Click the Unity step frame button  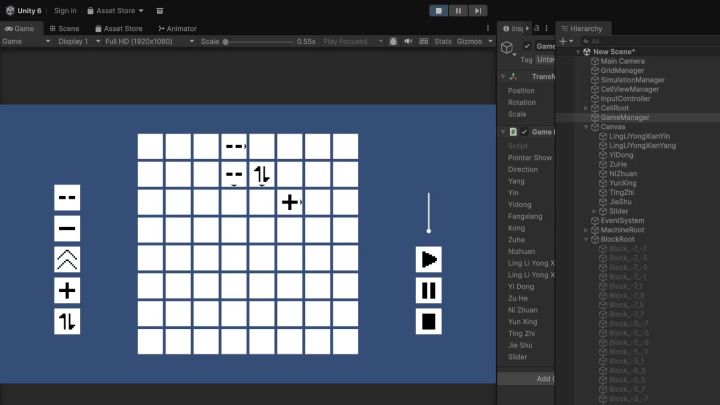tap(478, 11)
